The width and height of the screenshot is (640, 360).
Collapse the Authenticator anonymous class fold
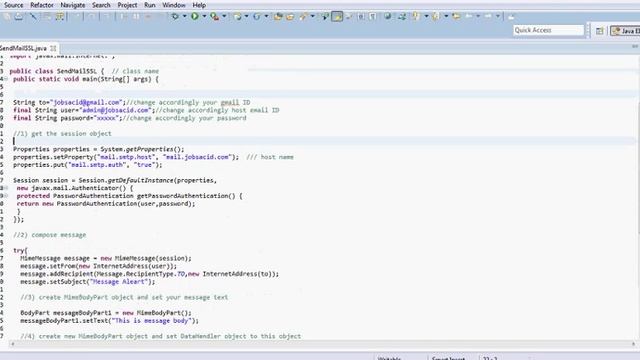[6, 188]
